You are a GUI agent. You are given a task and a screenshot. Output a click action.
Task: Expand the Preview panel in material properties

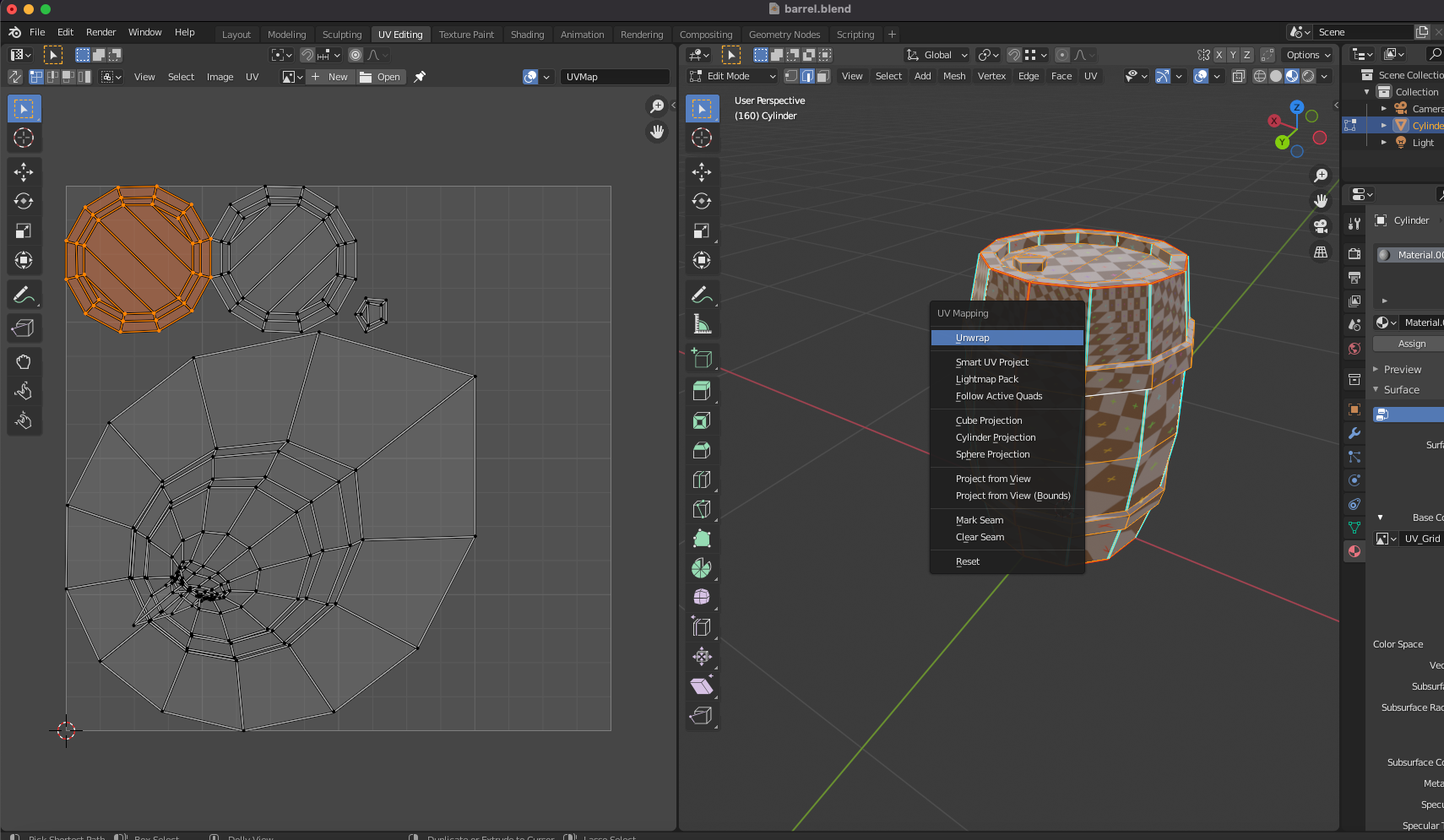(x=1402, y=370)
